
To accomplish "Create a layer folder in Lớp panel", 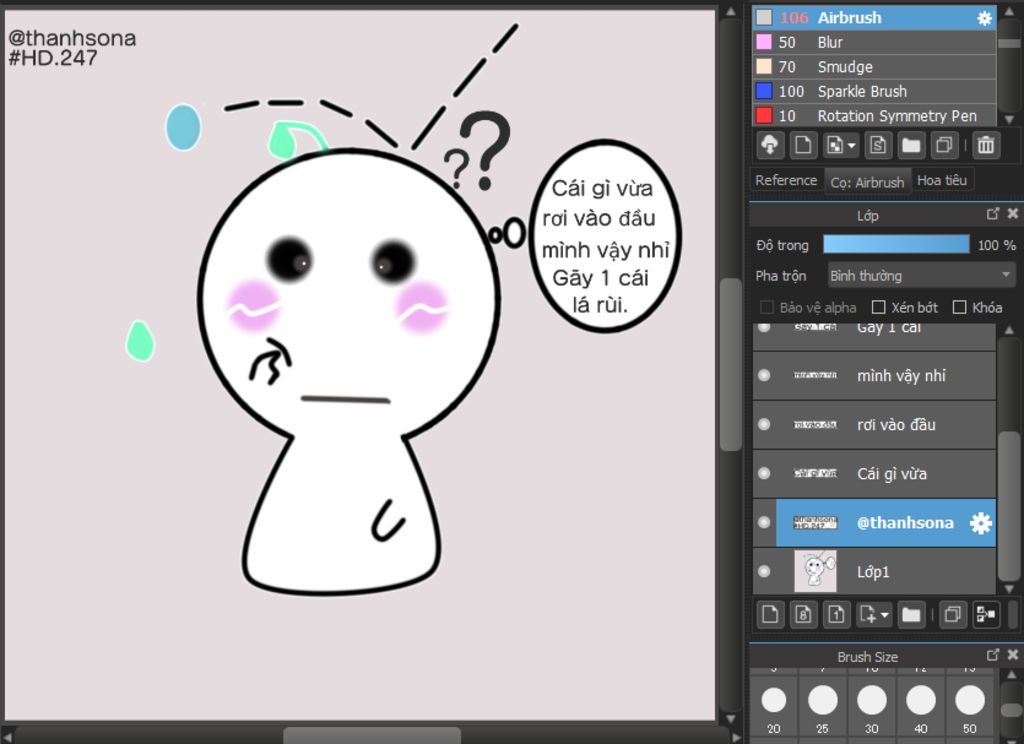I will pyautogui.click(x=910, y=614).
